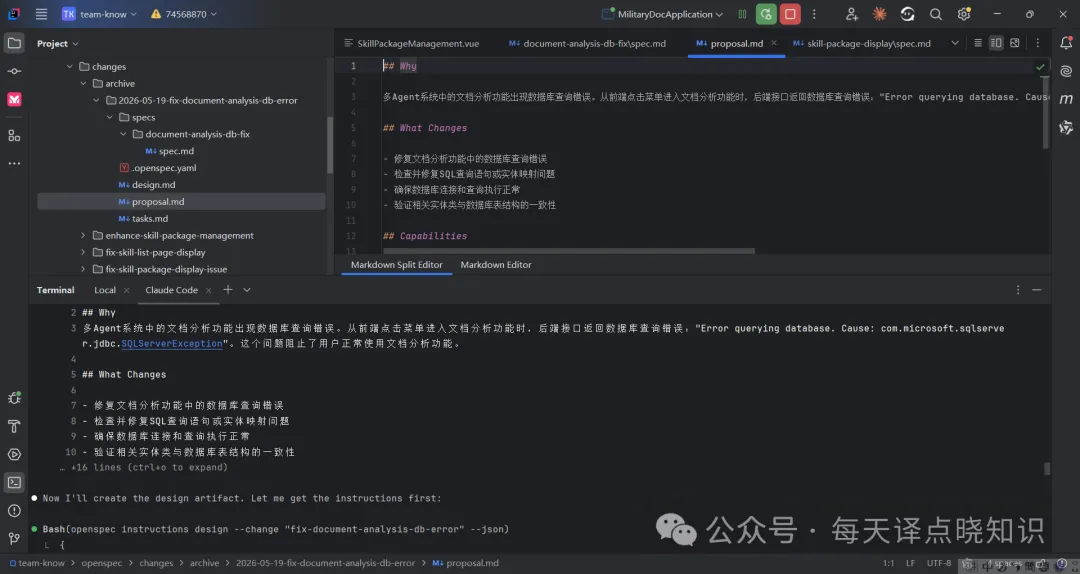Open tasks.md in project tree

pyautogui.click(x=150, y=218)
